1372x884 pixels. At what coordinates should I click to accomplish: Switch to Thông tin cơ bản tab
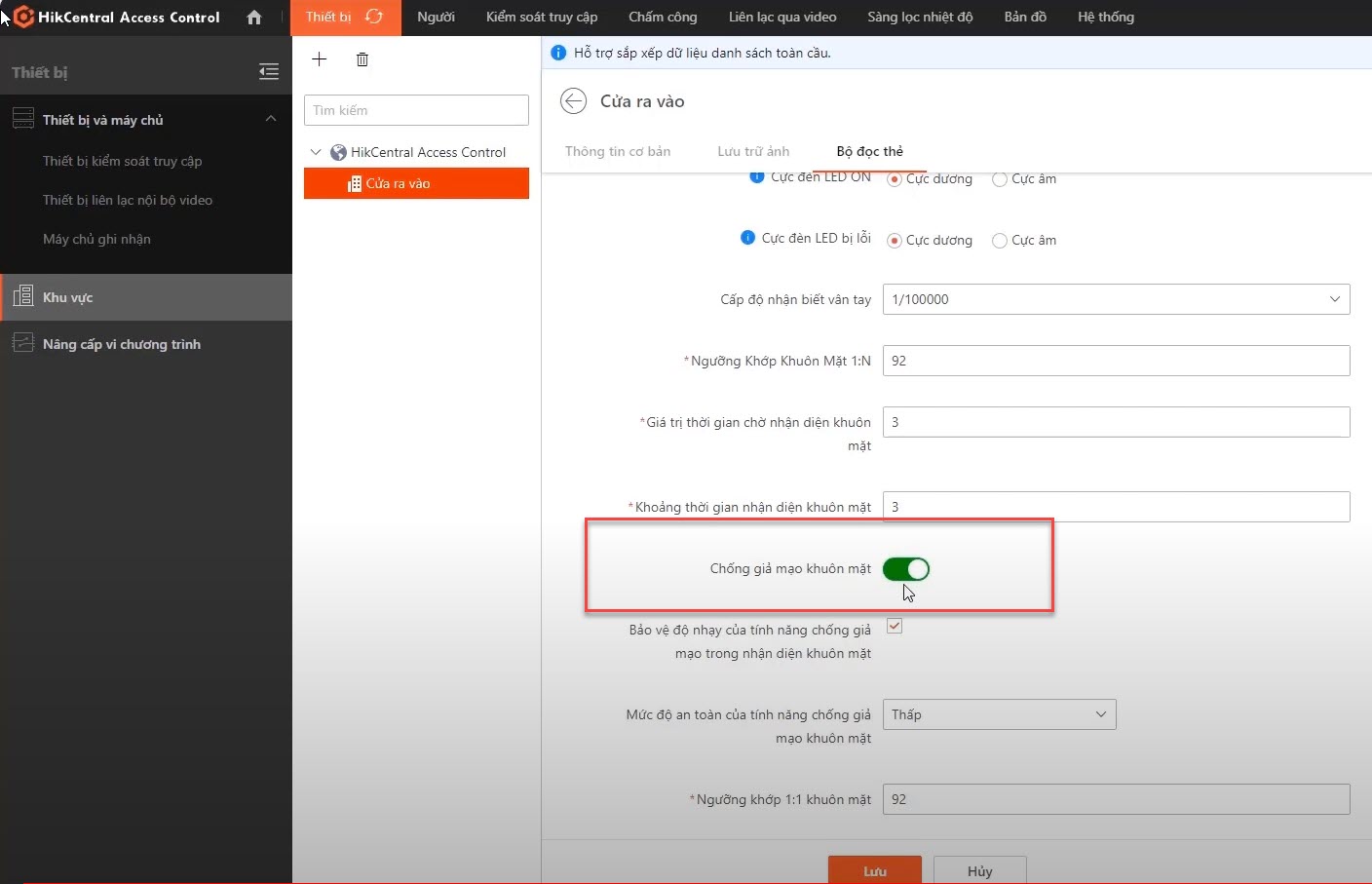[618, 151]
